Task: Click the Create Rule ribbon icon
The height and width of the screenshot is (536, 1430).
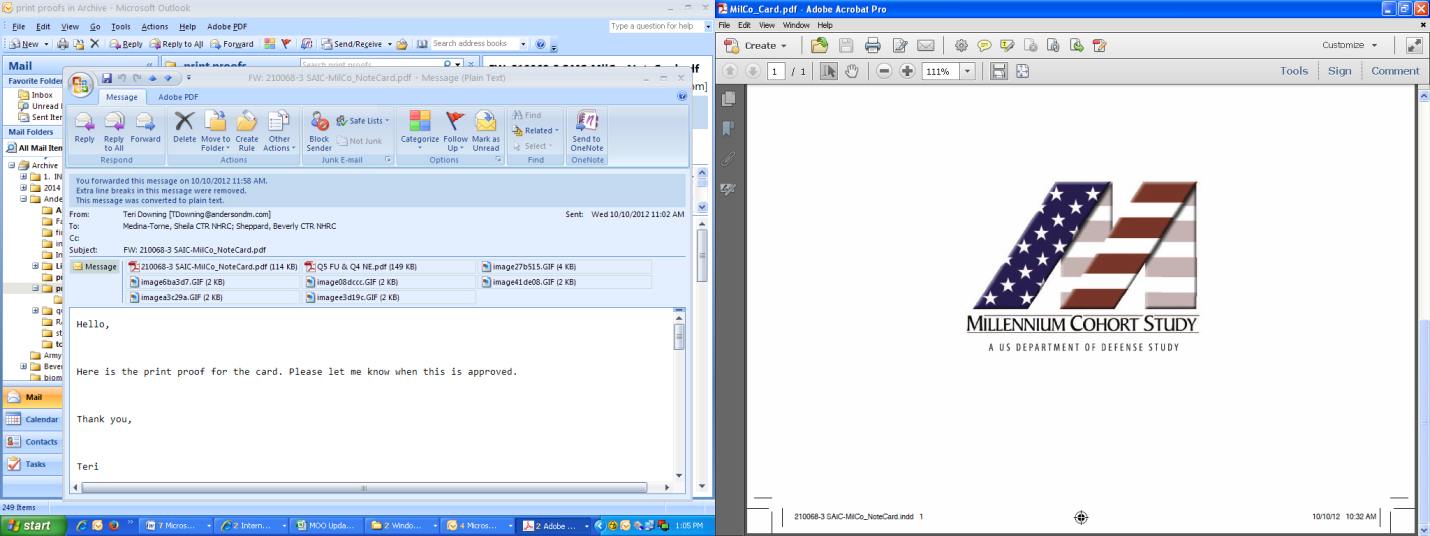Action: pyautogui.click(x=246, y=131)
